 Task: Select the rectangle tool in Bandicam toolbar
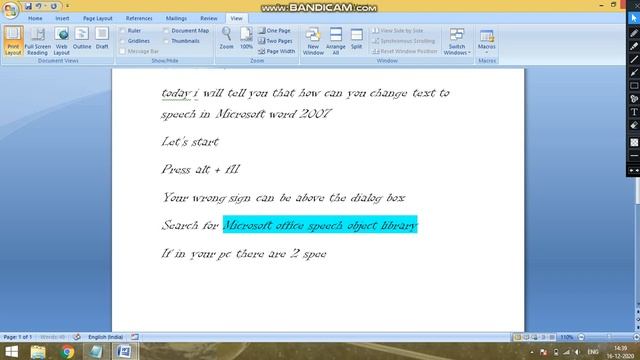[x=634, y=86]
